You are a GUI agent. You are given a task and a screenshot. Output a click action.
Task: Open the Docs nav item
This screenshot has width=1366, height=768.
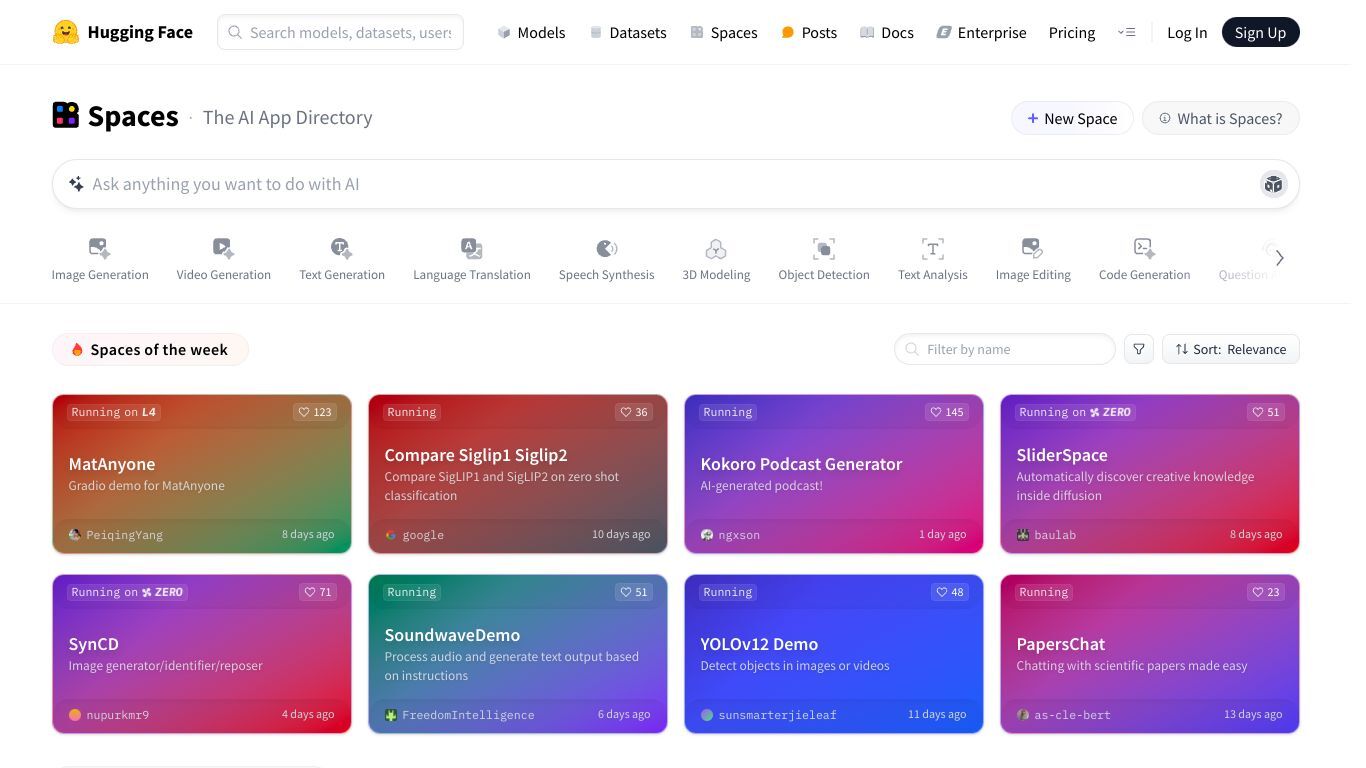pos(887,32)
